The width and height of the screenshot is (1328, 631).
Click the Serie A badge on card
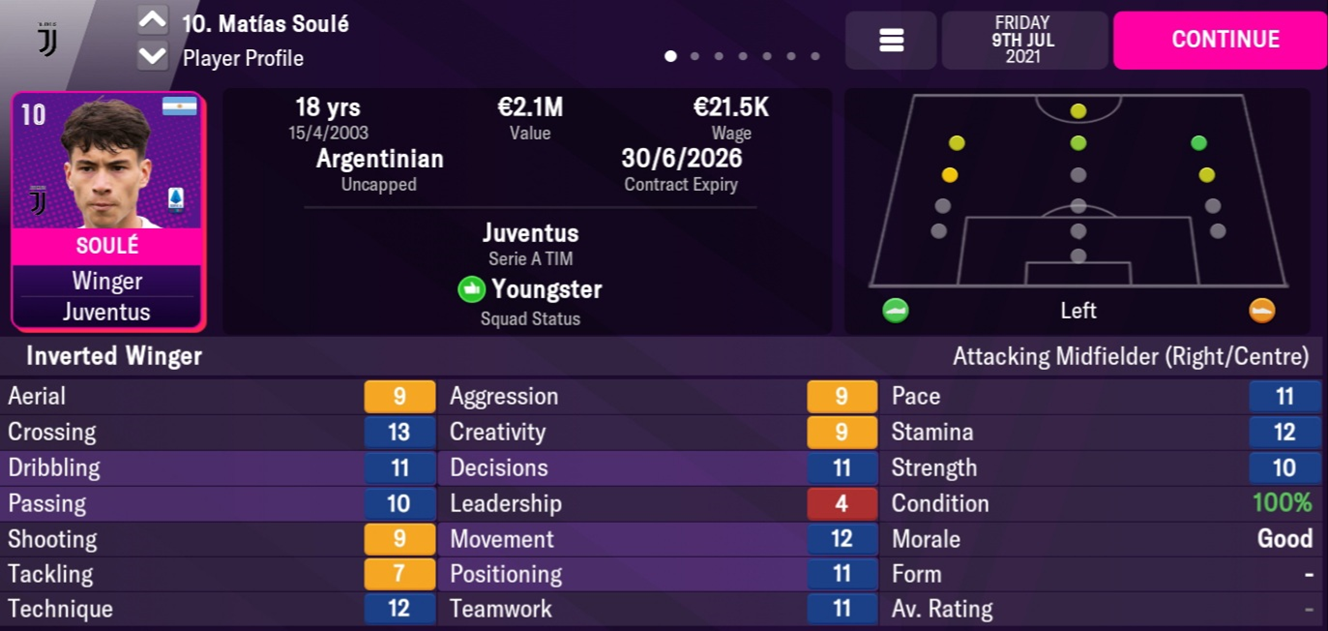click(176, 199)
